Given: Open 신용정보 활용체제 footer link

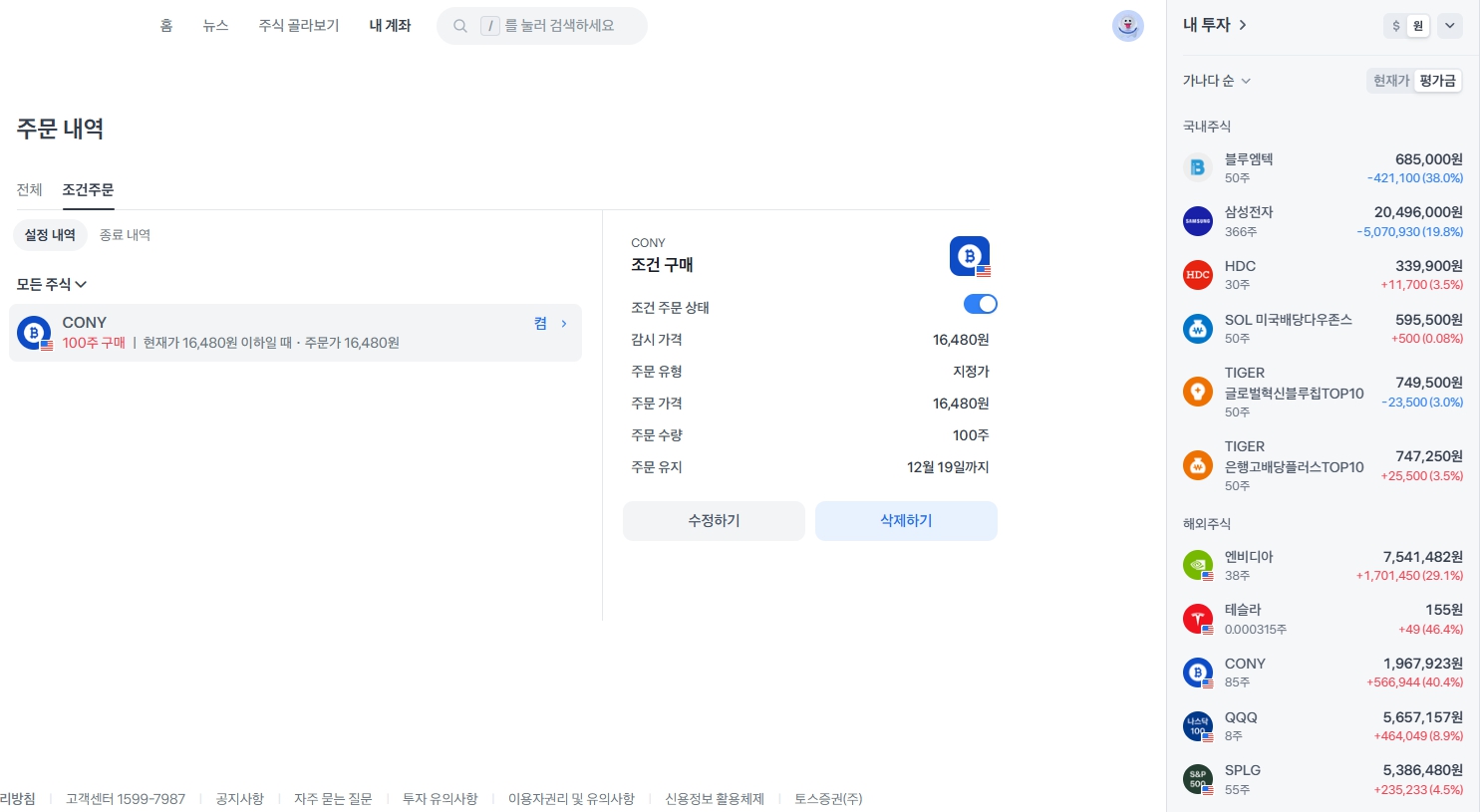Looking at the screenshot, I should pos(715,799).
